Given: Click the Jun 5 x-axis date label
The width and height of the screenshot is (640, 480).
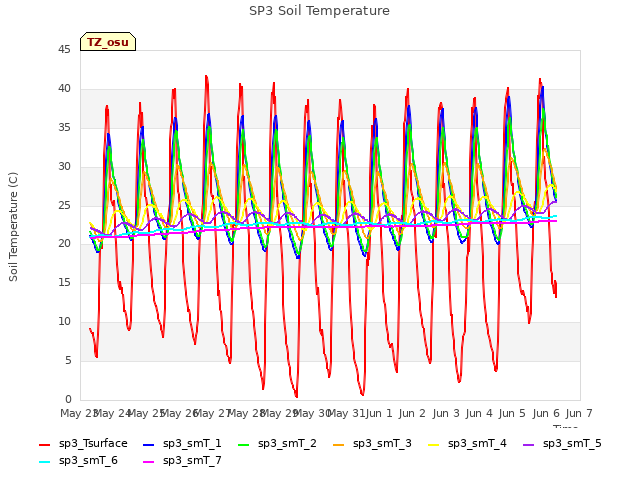Looking at the screenshot, I should coord(512,413).
